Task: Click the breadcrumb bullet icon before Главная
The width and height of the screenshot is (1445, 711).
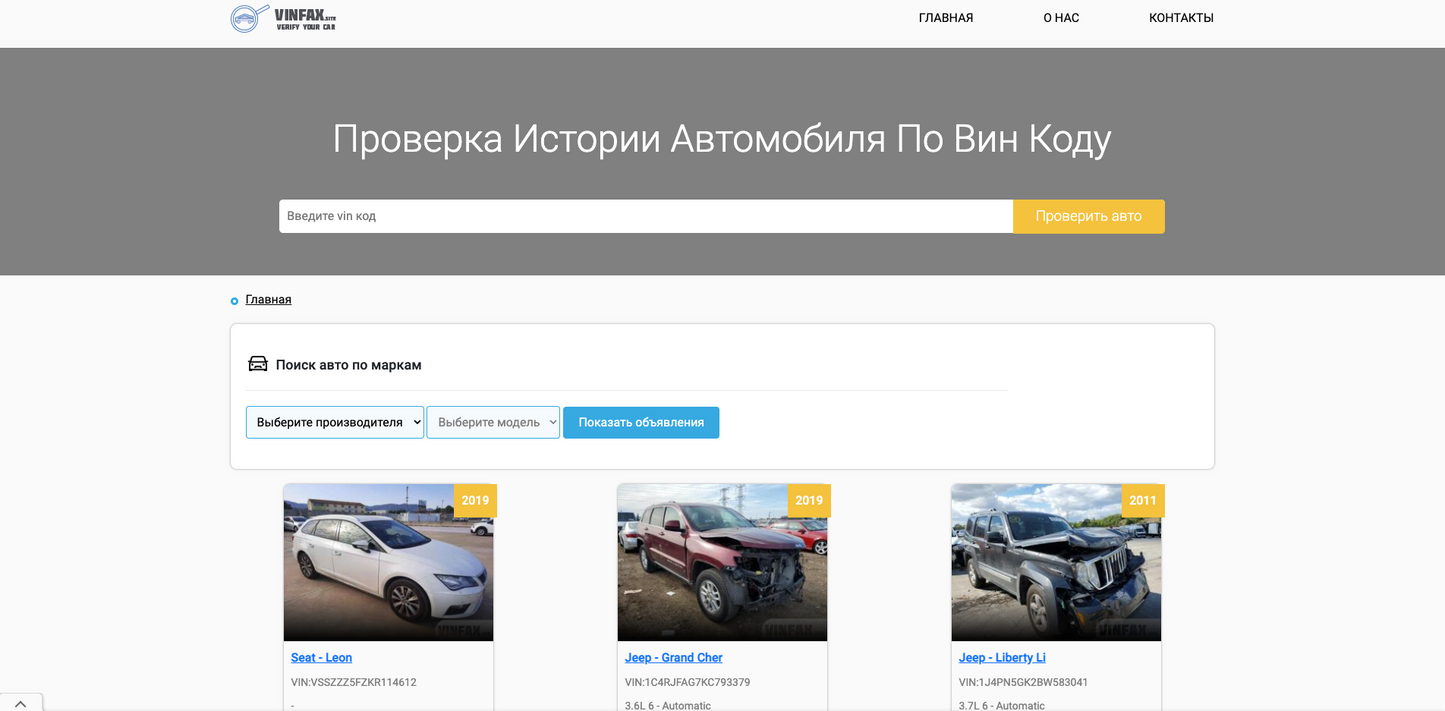Action: click(x=235, y=300)
